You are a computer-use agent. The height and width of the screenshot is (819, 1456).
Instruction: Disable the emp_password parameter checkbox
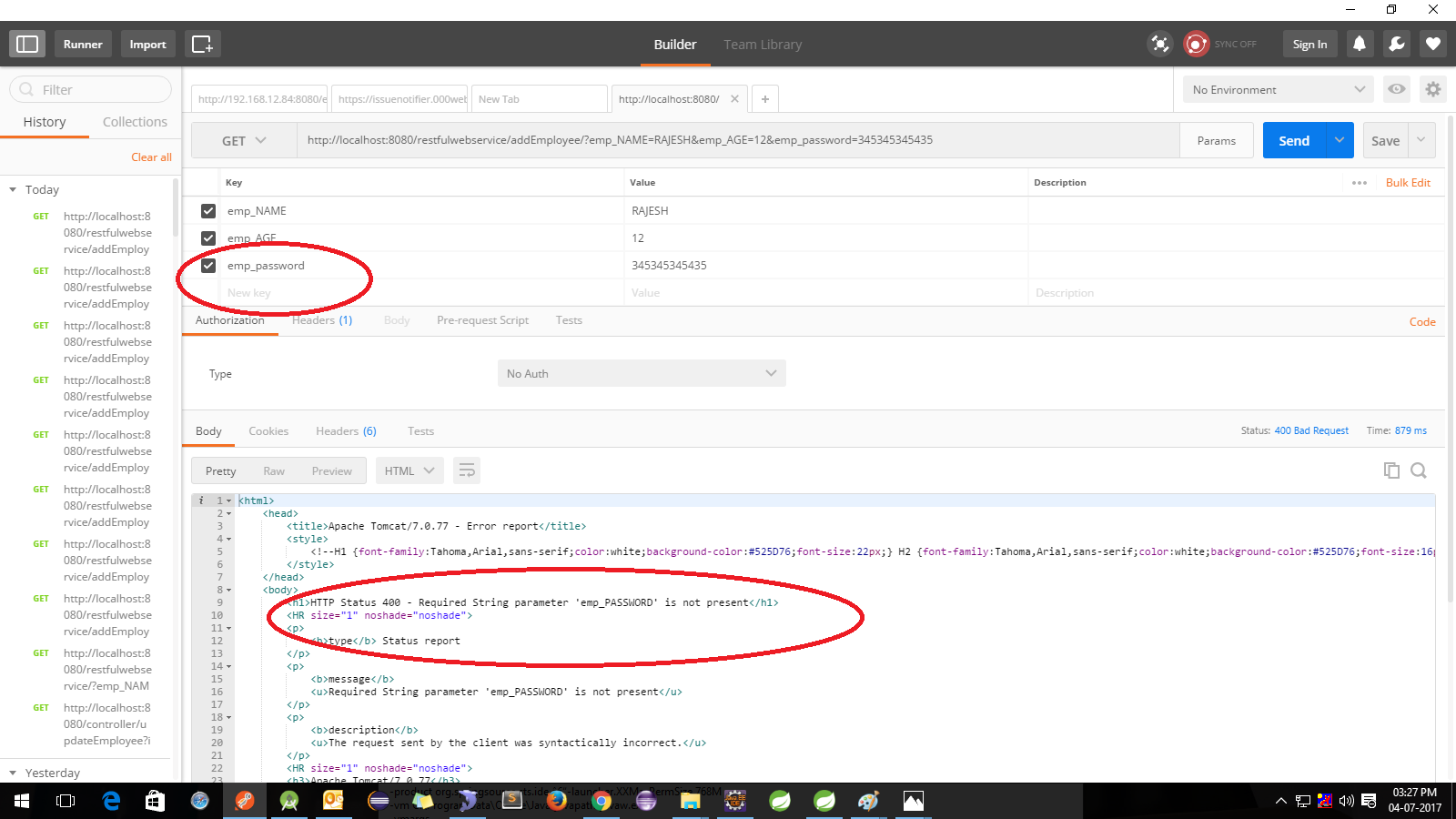tap(208, 265)
